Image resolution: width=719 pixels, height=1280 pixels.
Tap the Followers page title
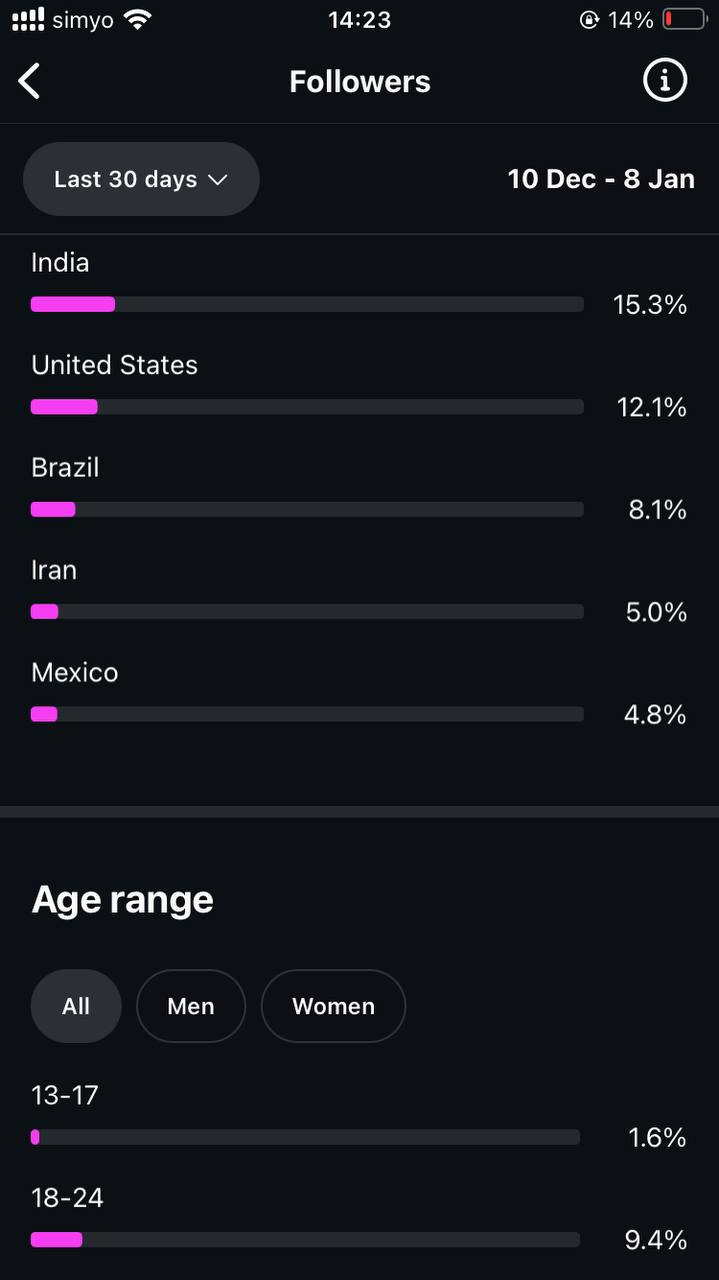tap(360, 82)
